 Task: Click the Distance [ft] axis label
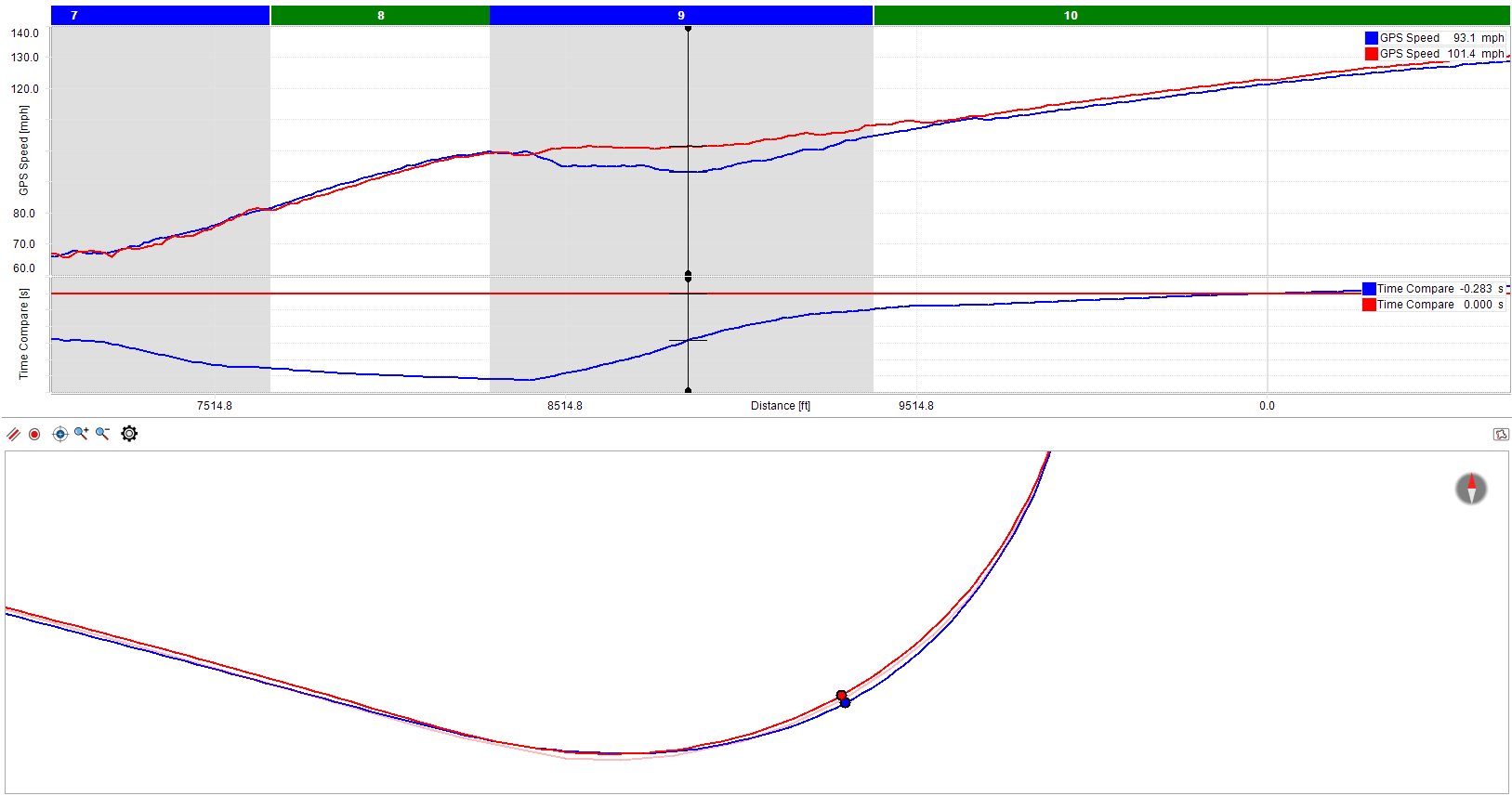[x=780, y=406]
